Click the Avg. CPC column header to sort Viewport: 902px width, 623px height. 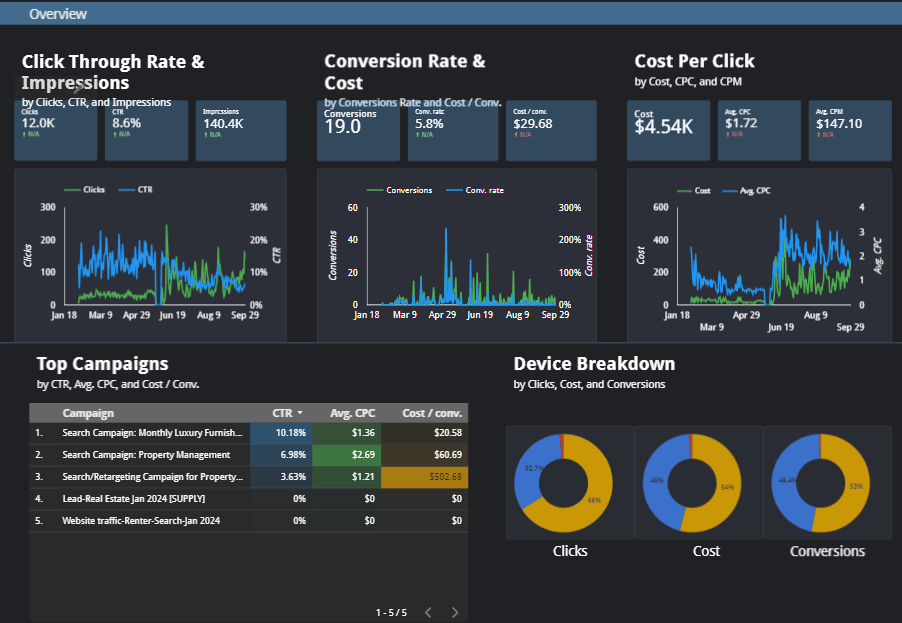click(353, 413)
